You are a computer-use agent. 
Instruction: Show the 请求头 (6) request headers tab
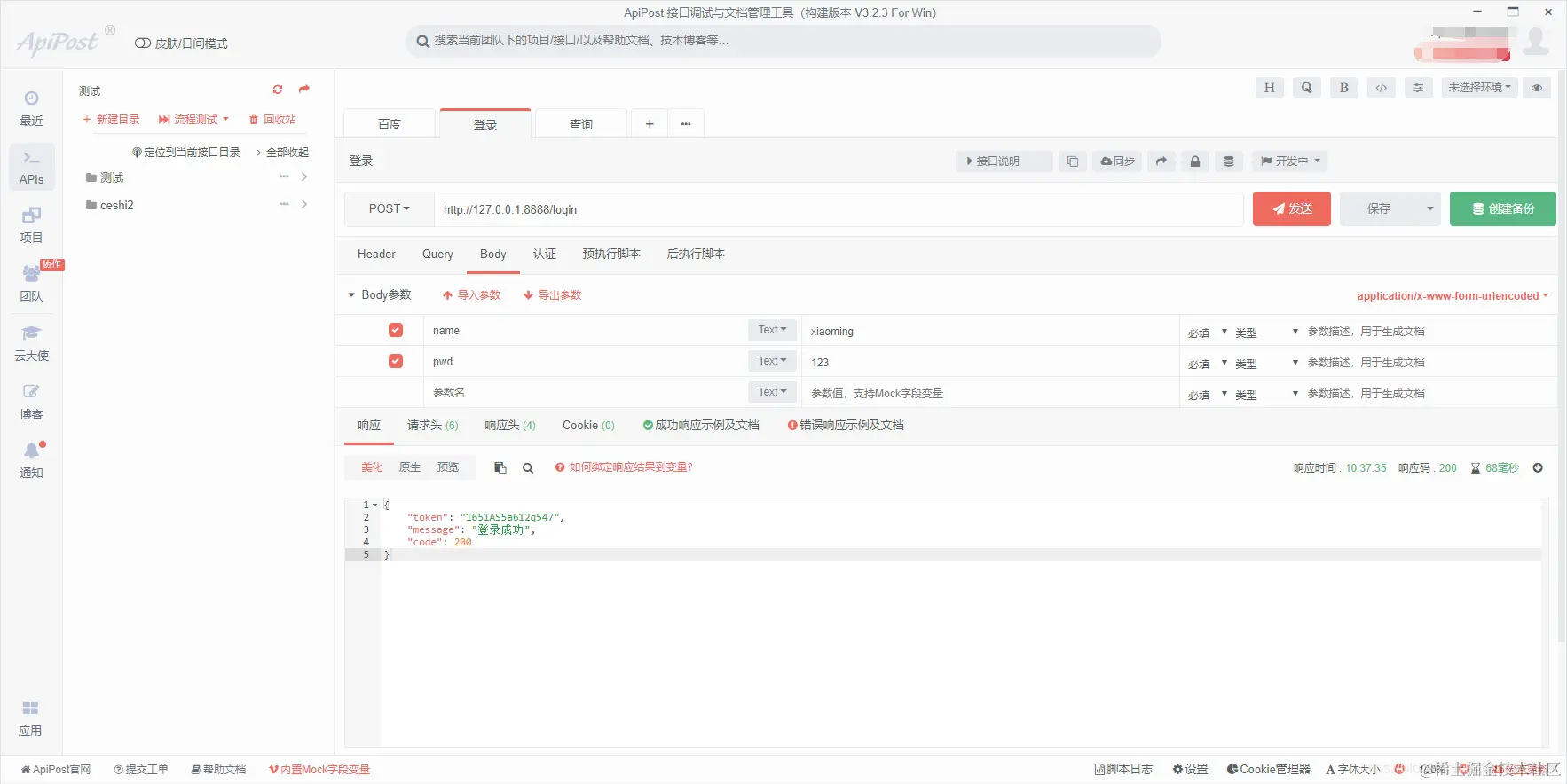tap(433, 426)
